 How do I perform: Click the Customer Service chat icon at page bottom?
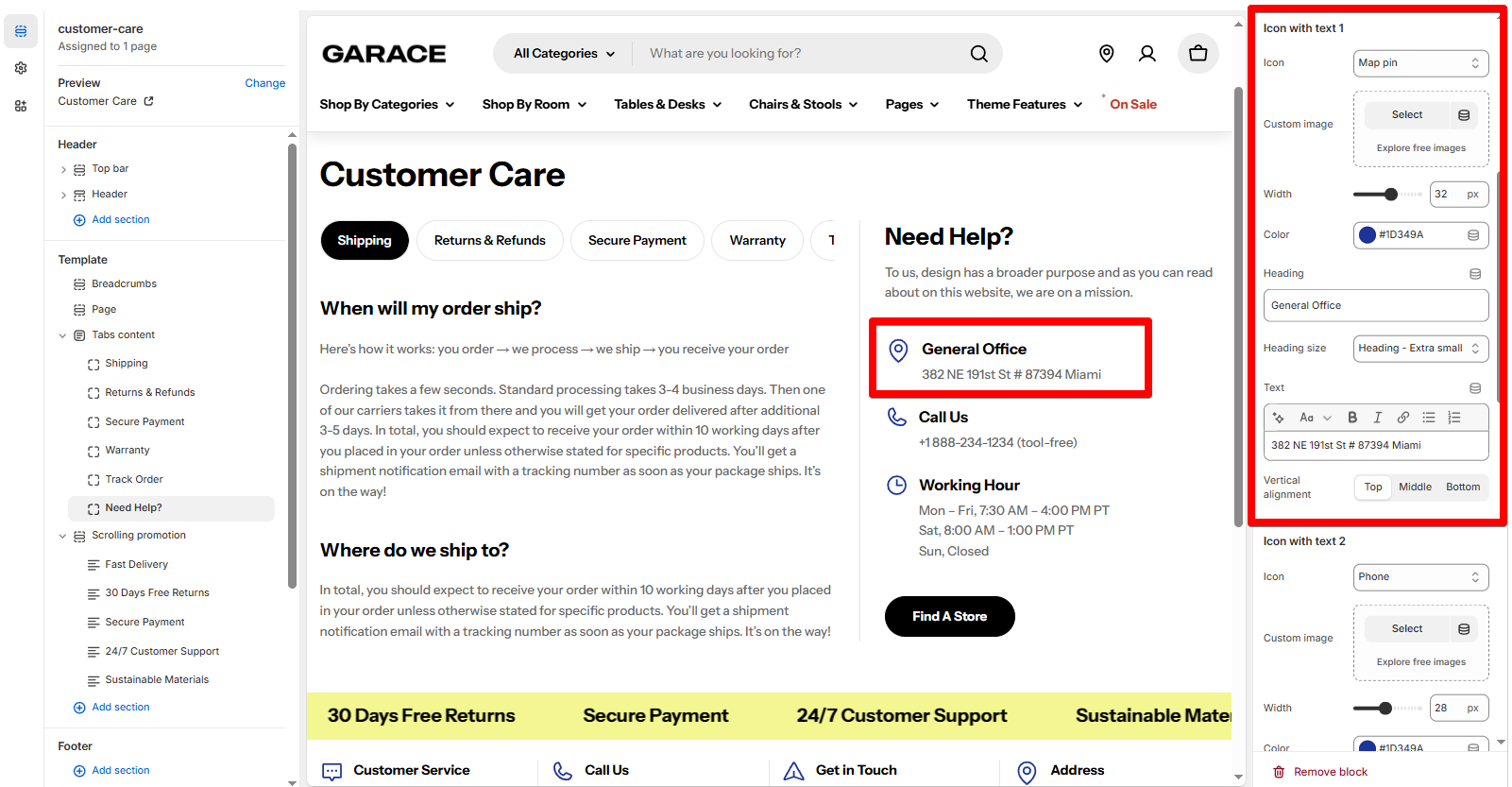332,772
